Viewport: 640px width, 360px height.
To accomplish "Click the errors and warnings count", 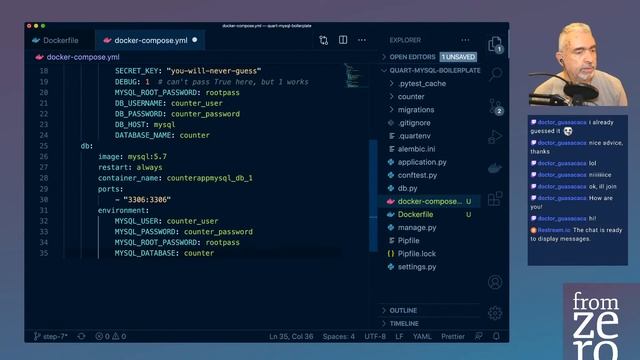I will (x=111, y=336).
